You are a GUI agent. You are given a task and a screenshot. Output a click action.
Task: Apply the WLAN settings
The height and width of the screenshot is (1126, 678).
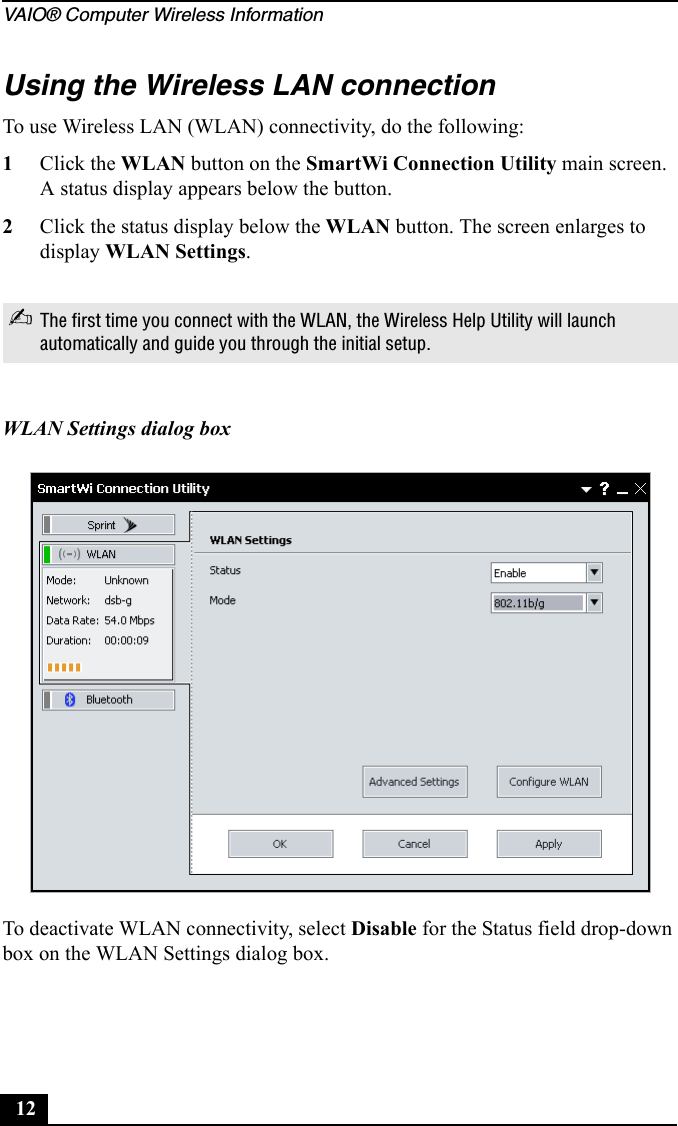coord(549,844)
